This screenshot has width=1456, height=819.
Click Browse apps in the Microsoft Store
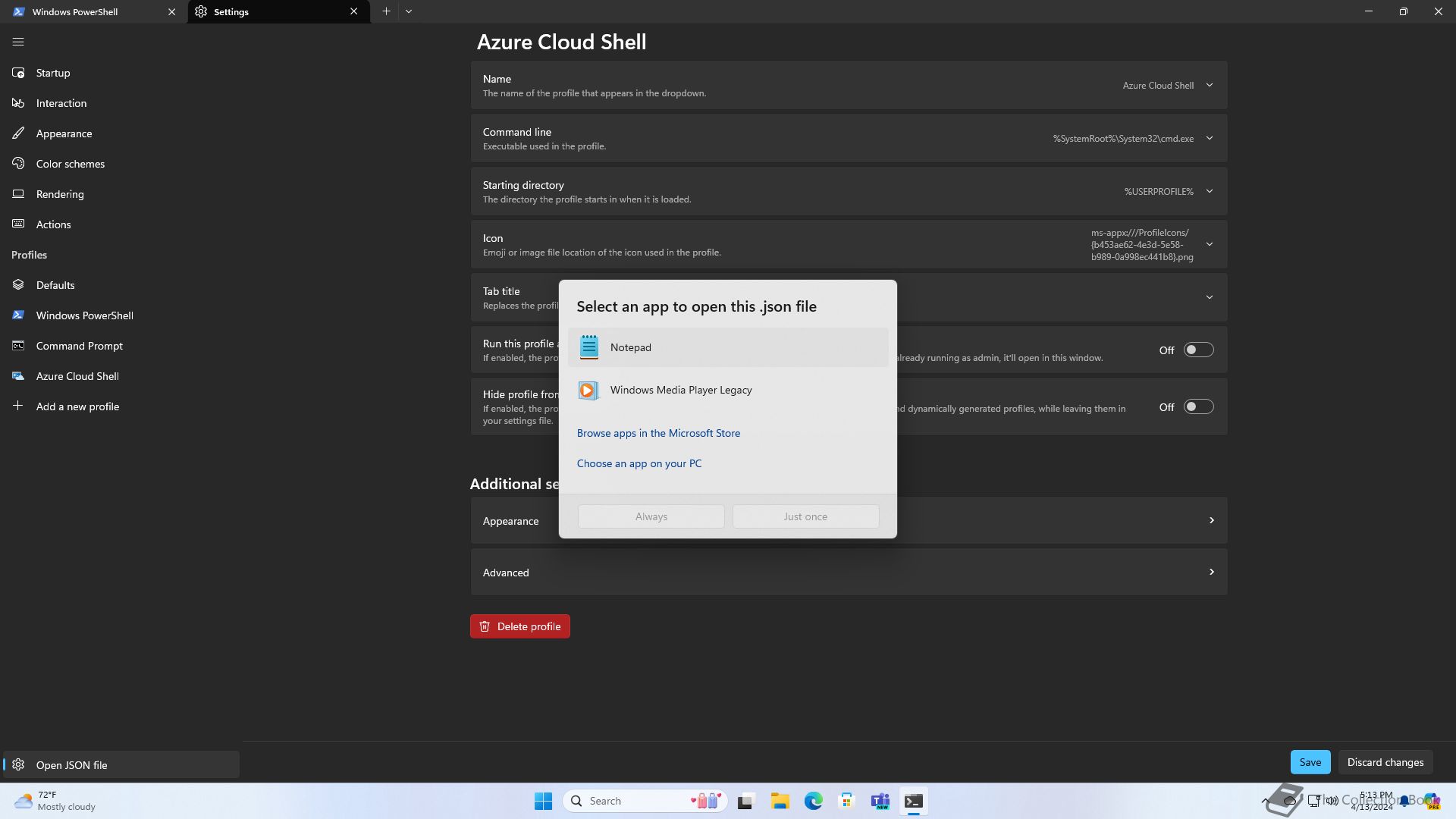[x=658, y=433]
